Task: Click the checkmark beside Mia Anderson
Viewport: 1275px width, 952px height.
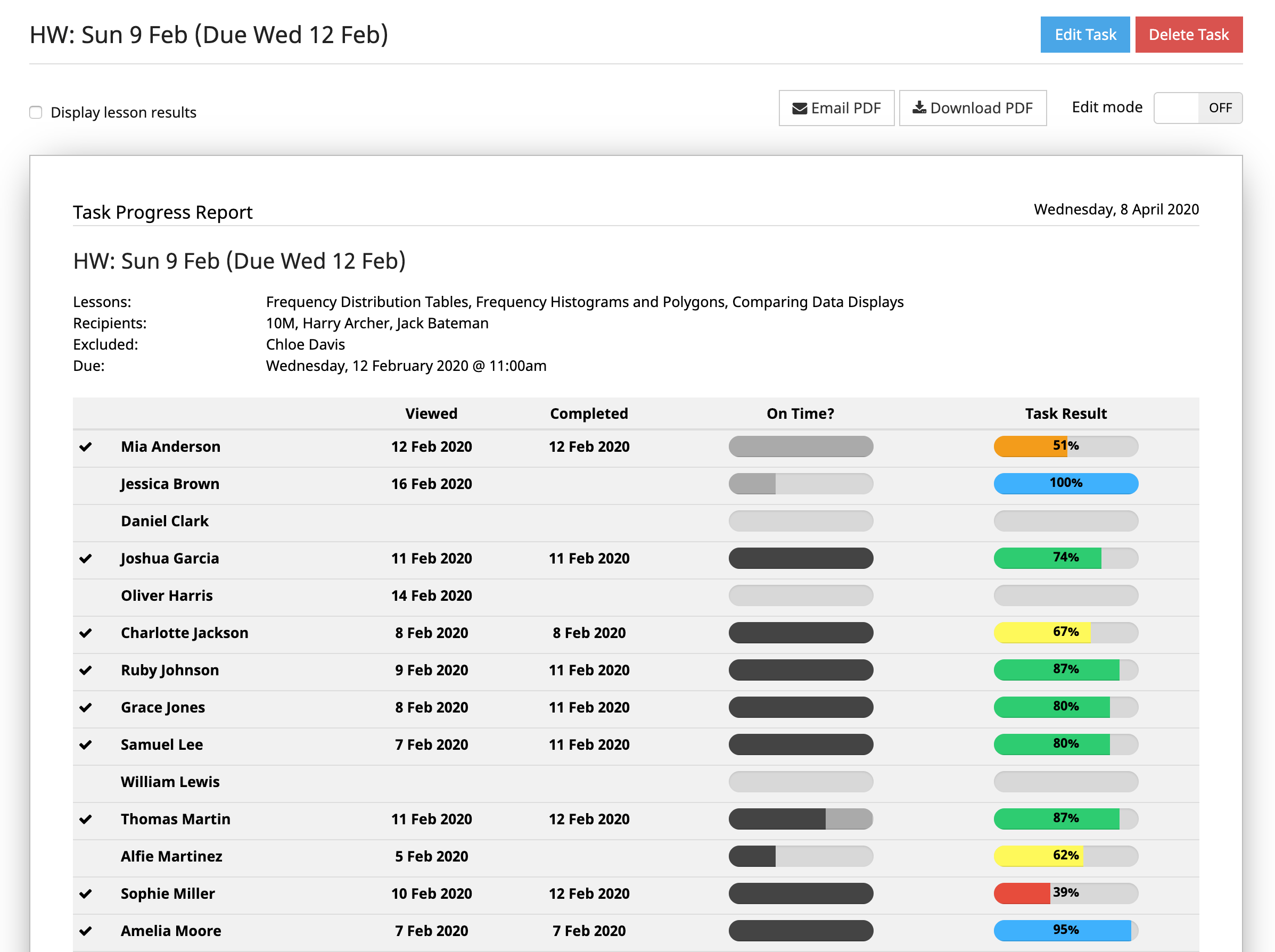Action: click(x=86, y=446)
